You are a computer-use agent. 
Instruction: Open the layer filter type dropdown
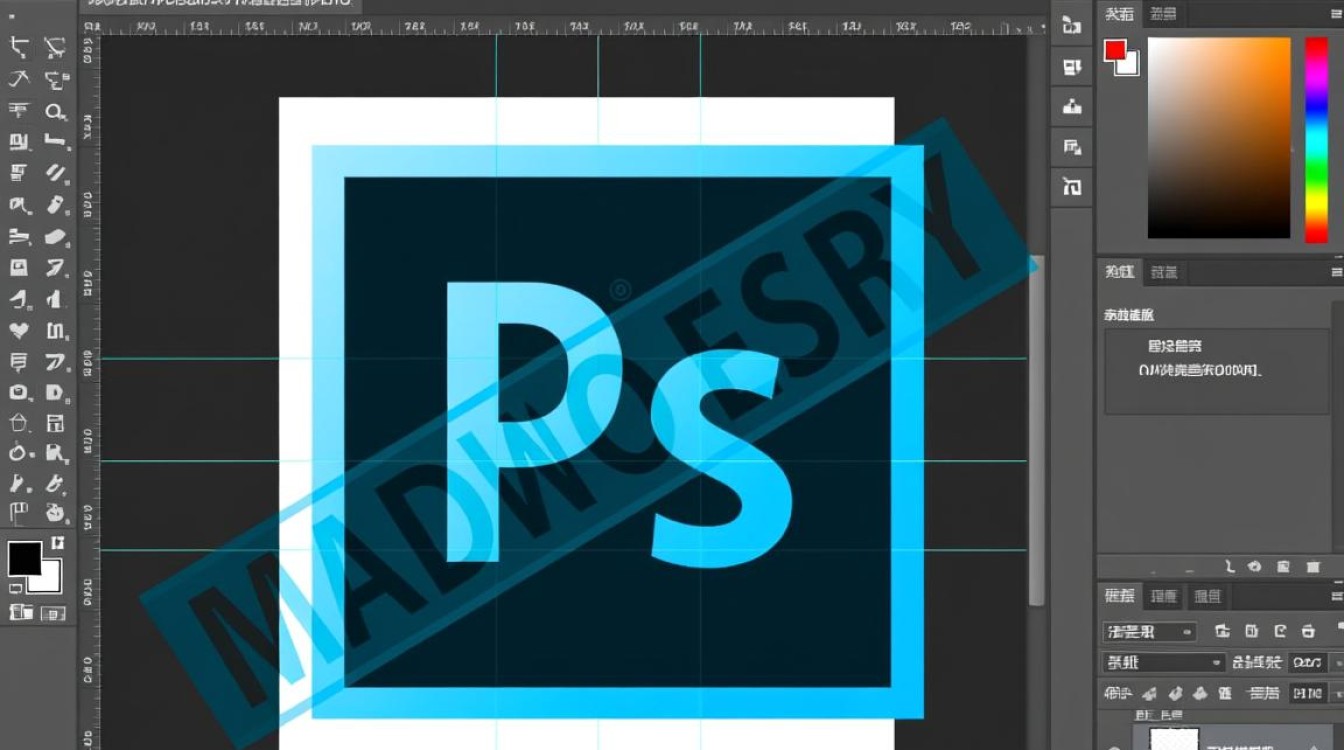click(1150, 632)
